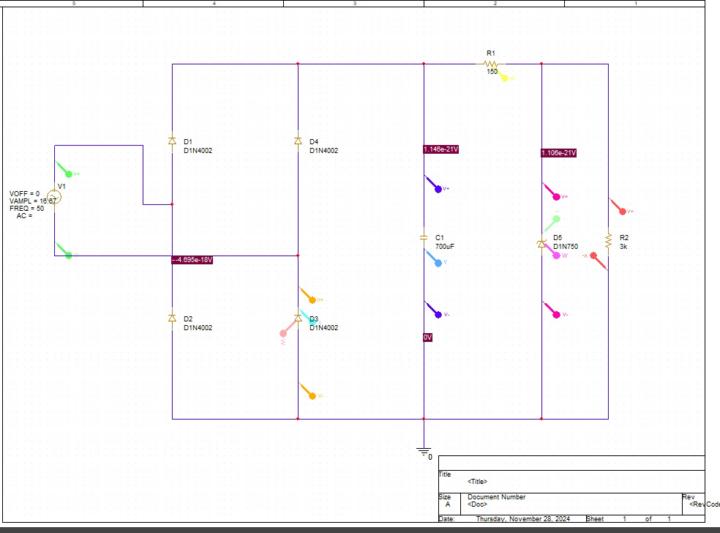Select the D1 diode symbol
Screen dimensions: 720x533
[172, 140]
